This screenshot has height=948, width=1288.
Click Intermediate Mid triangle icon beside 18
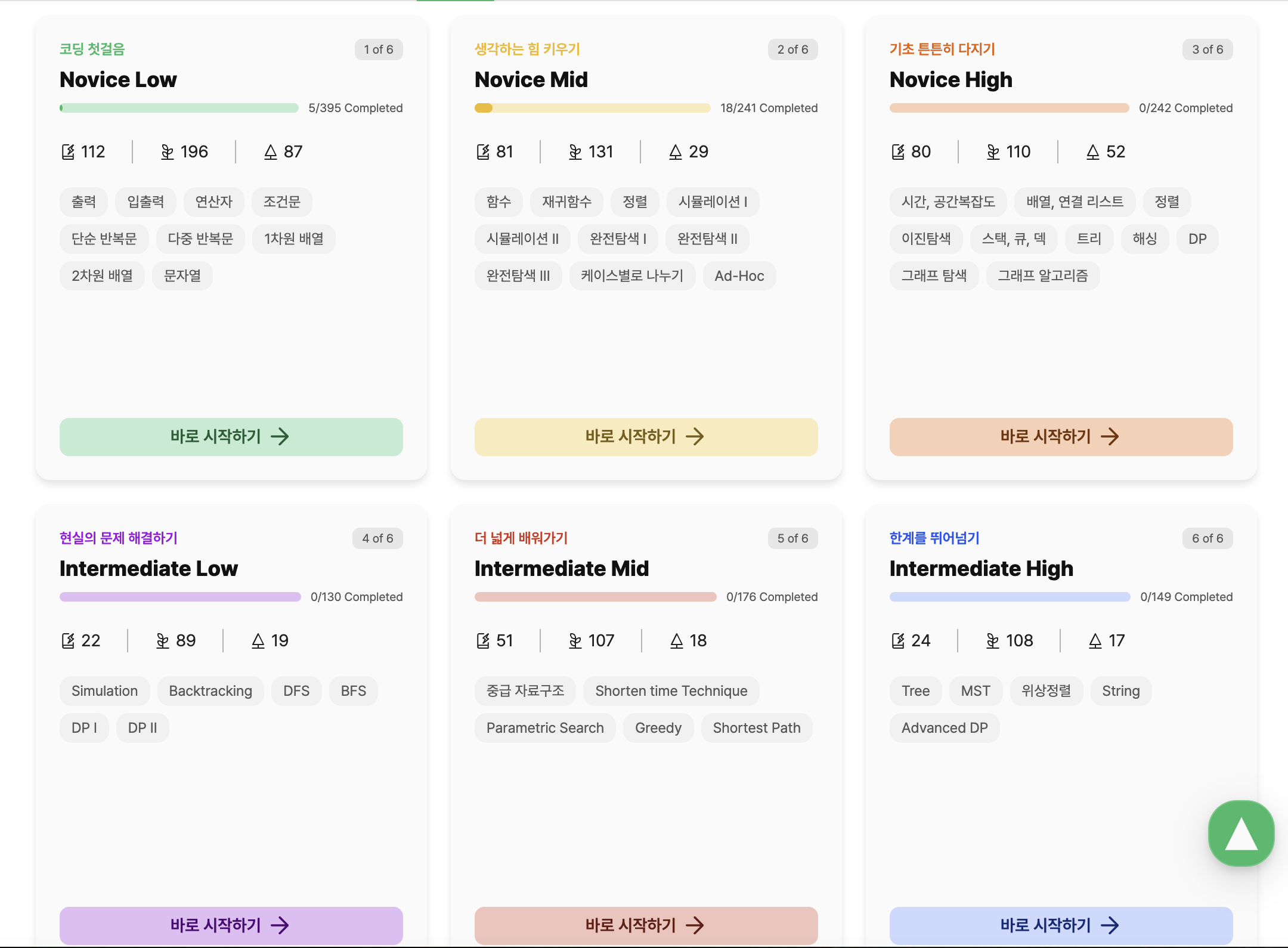676,641
